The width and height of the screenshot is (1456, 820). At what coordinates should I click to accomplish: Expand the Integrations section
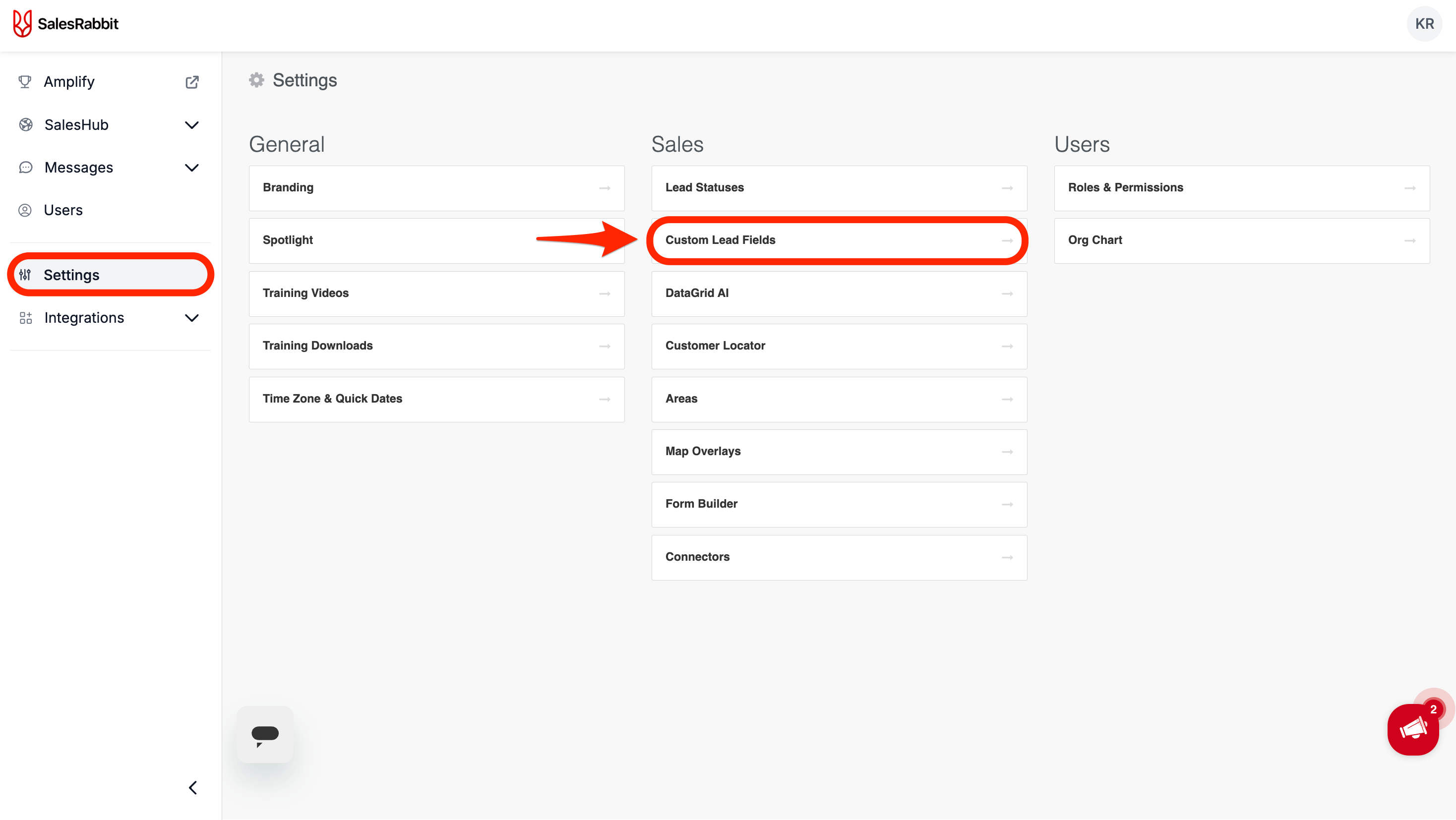[x=191, y=318]
